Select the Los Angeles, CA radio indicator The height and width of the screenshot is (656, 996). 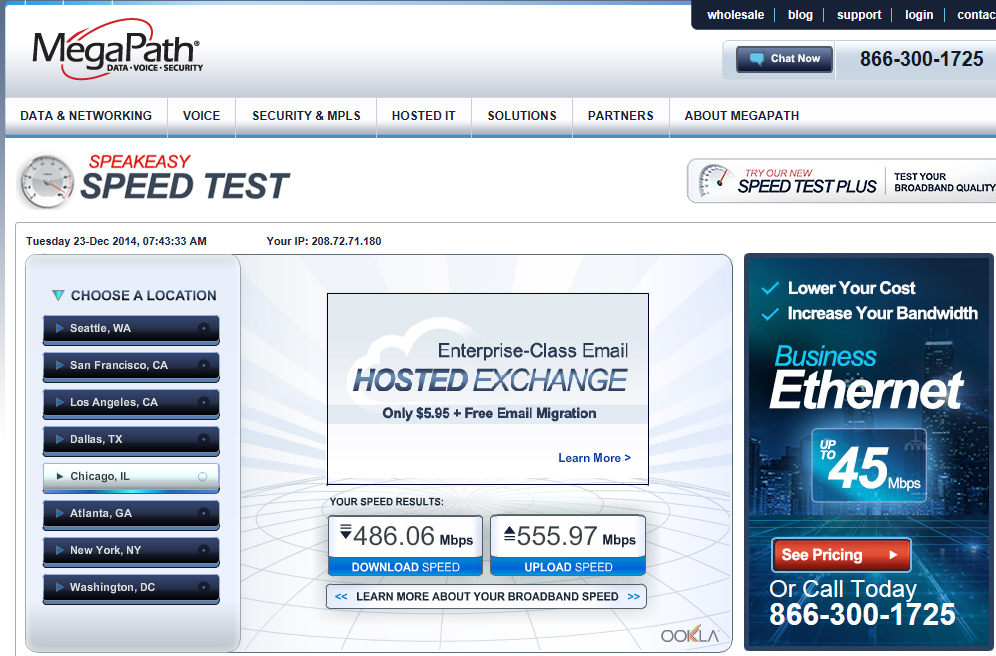click(203, 402)
